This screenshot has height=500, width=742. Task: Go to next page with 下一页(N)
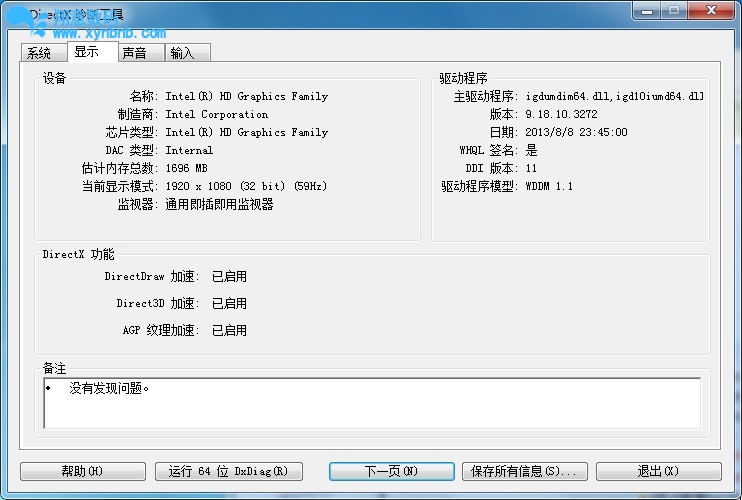[x=392, y=471]
